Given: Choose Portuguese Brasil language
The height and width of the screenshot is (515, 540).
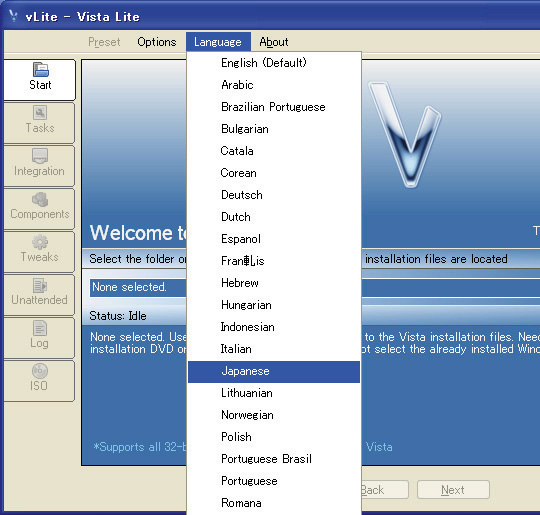Looking at the screenshot, I should 274,459.
